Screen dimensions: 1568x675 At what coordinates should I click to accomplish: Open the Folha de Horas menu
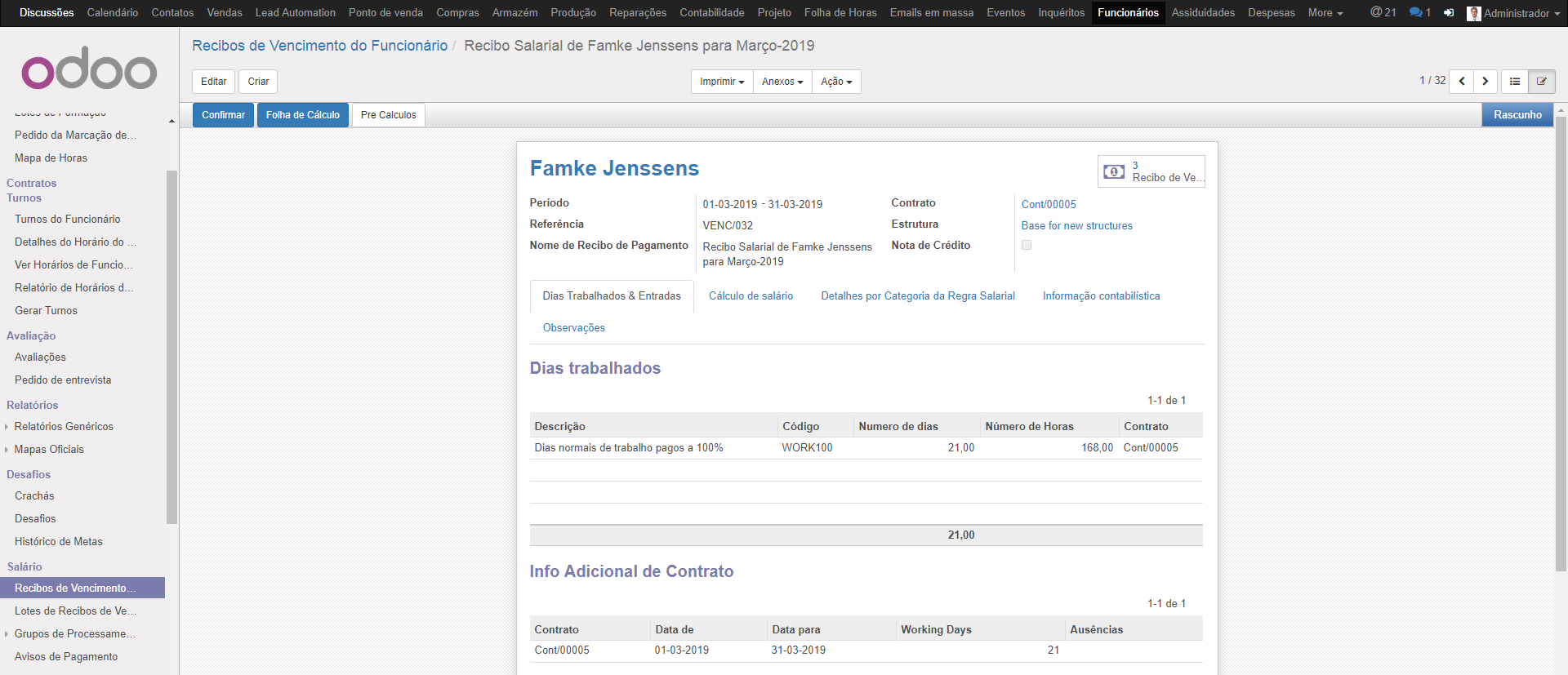tap(840, 12)
